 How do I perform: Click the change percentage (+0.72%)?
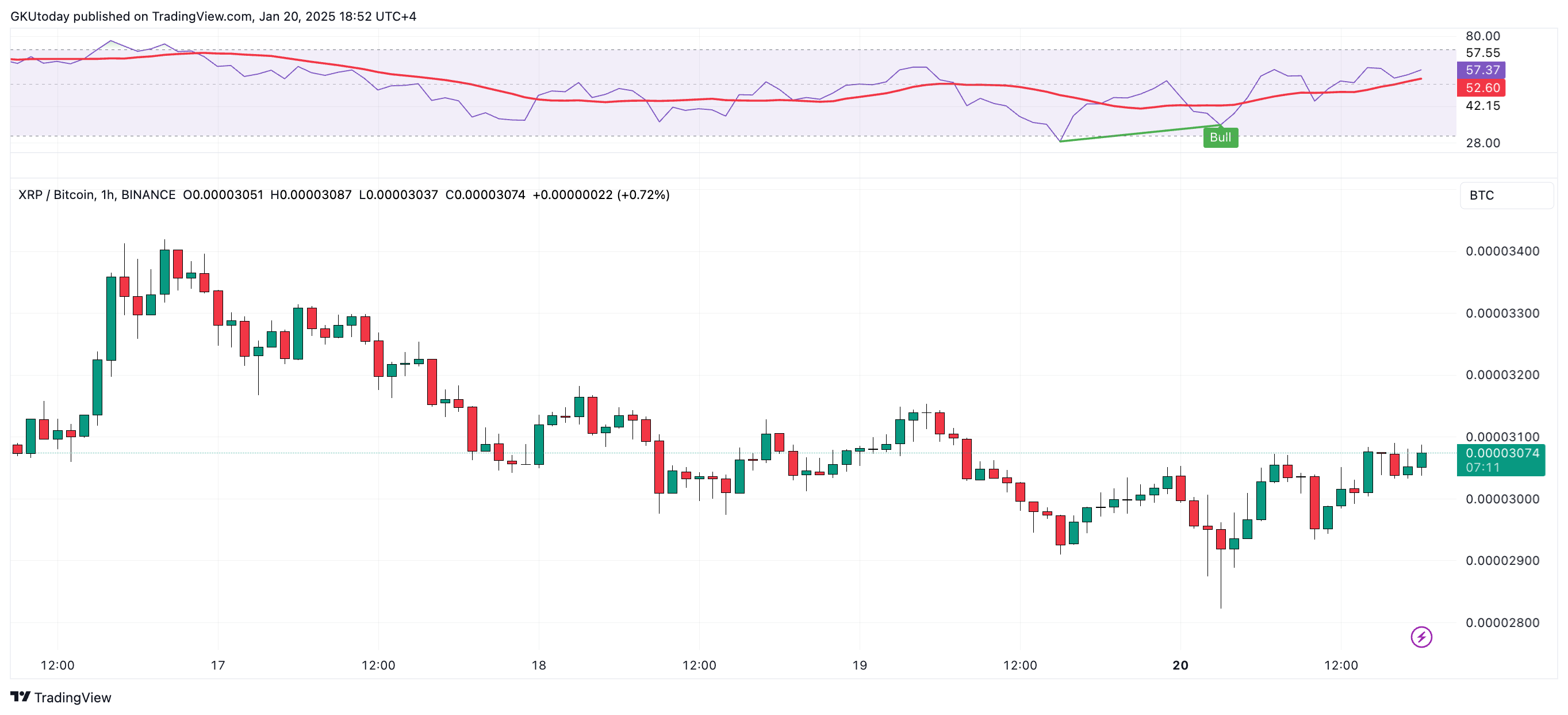(643, 195)
